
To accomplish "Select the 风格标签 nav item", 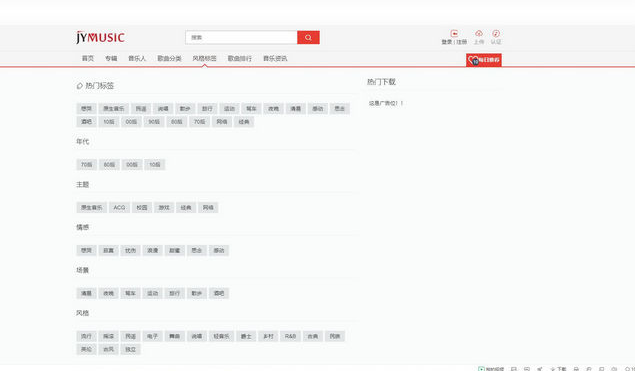I will coord(204,58).
